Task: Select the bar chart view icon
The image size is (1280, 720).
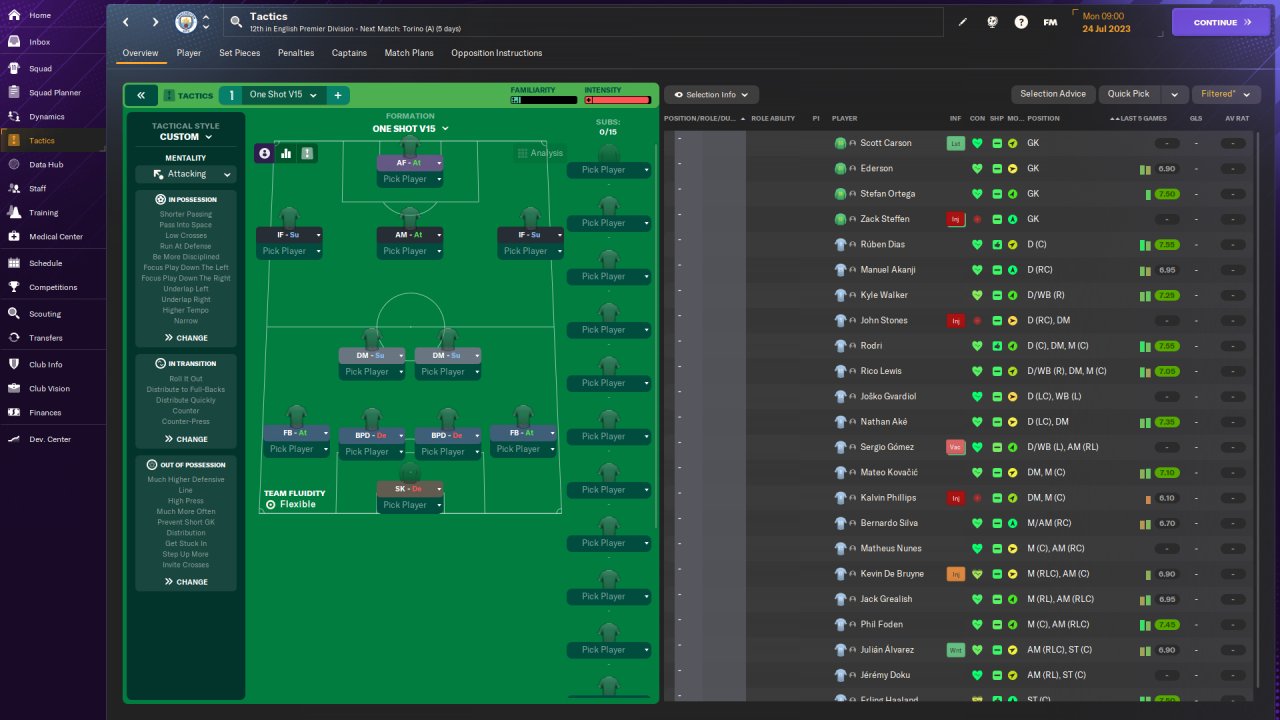Action: point(286,153)
